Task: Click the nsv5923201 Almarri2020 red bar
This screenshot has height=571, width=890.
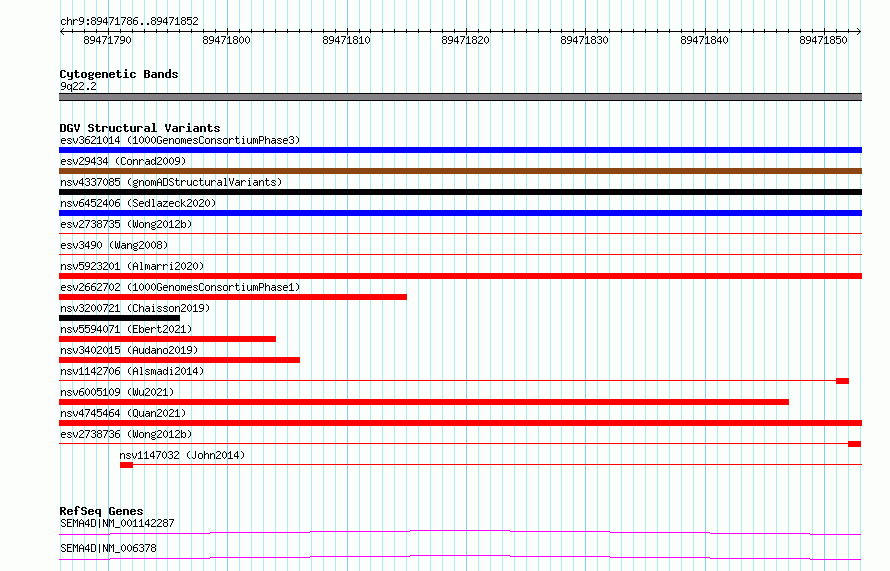Action: [460, 276]
